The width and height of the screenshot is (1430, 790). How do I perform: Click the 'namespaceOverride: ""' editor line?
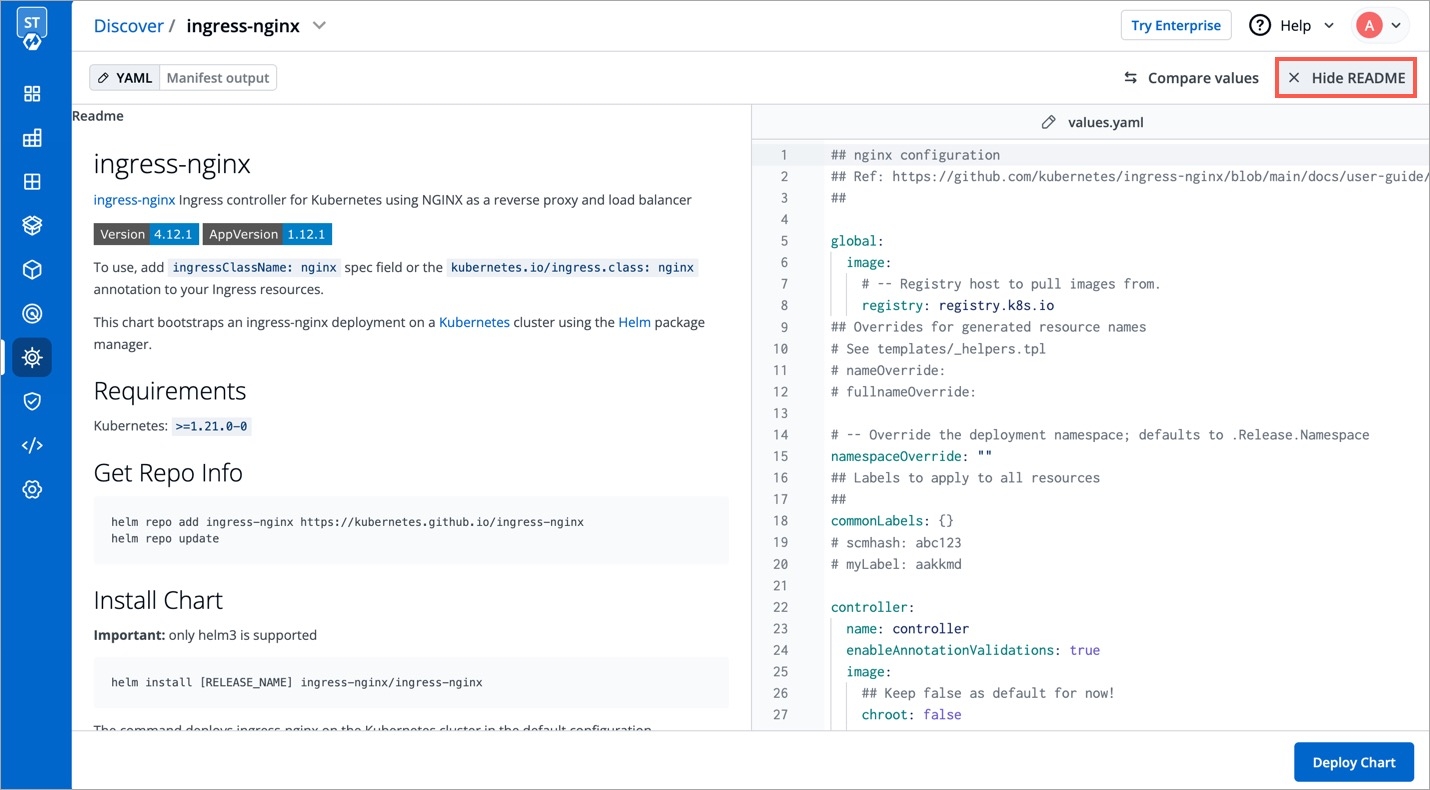point(911,456)
